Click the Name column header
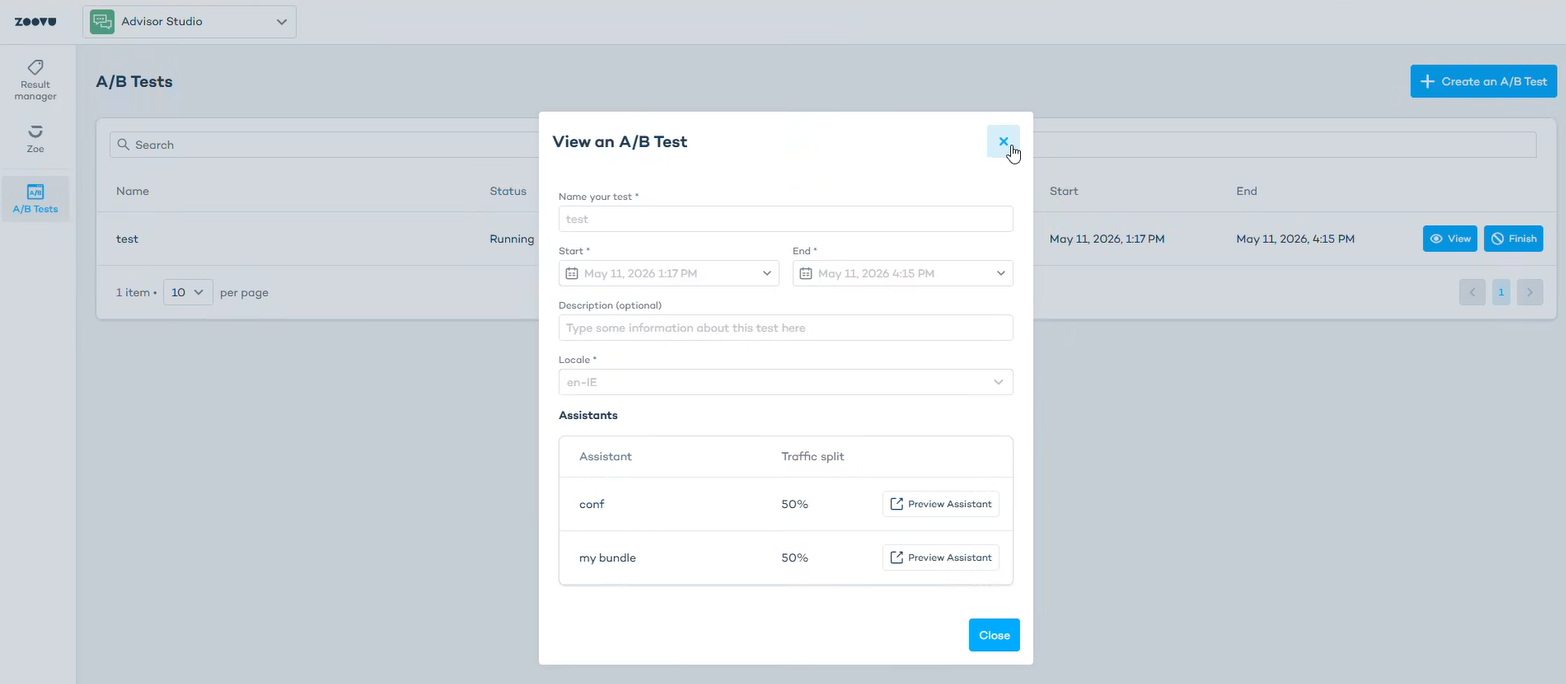 coord(132,191)
